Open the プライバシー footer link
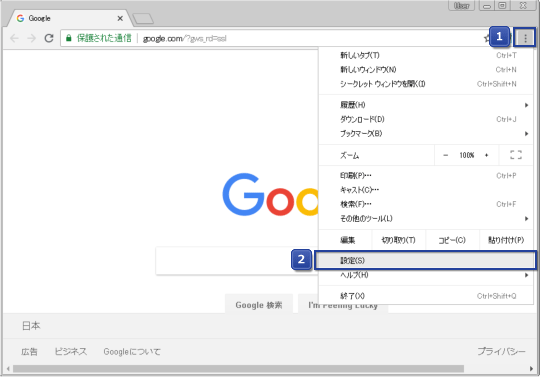540x377 pixels. [501, 351]
